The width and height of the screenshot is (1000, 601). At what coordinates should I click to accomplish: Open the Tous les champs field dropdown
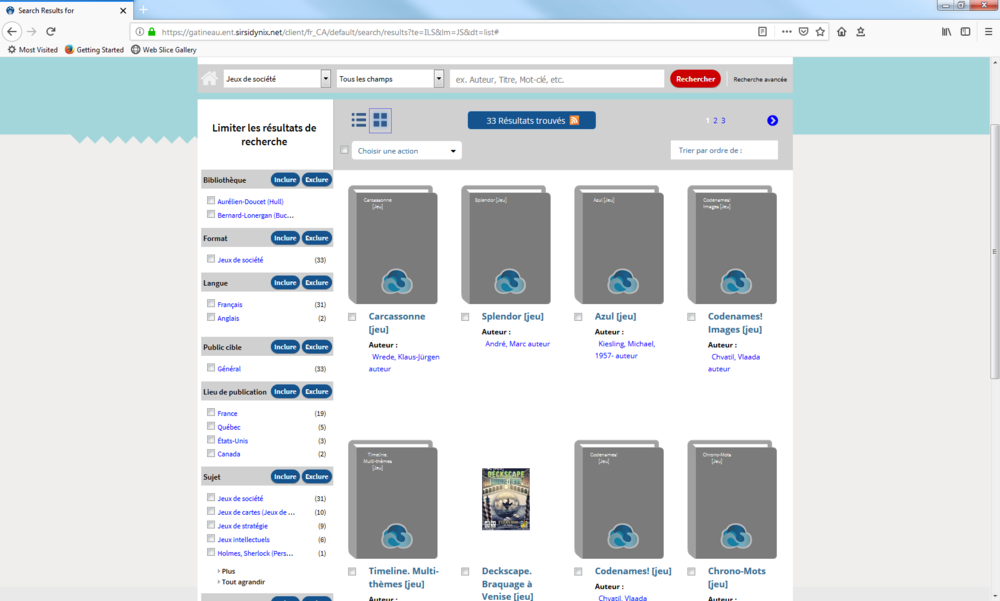pos(390,78)
